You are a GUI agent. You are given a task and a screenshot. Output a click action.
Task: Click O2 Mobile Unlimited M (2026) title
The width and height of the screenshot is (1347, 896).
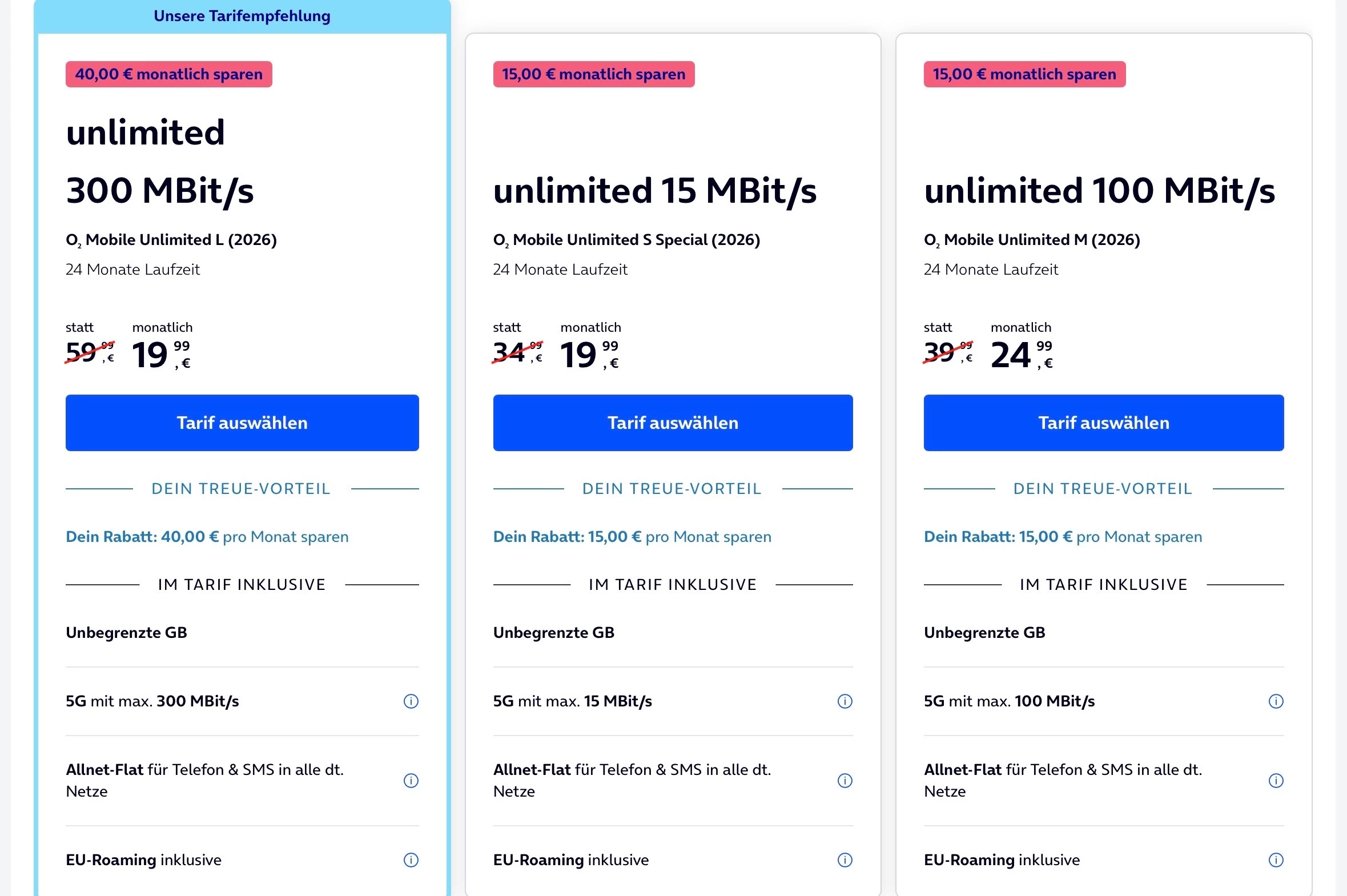point(1032,240)
